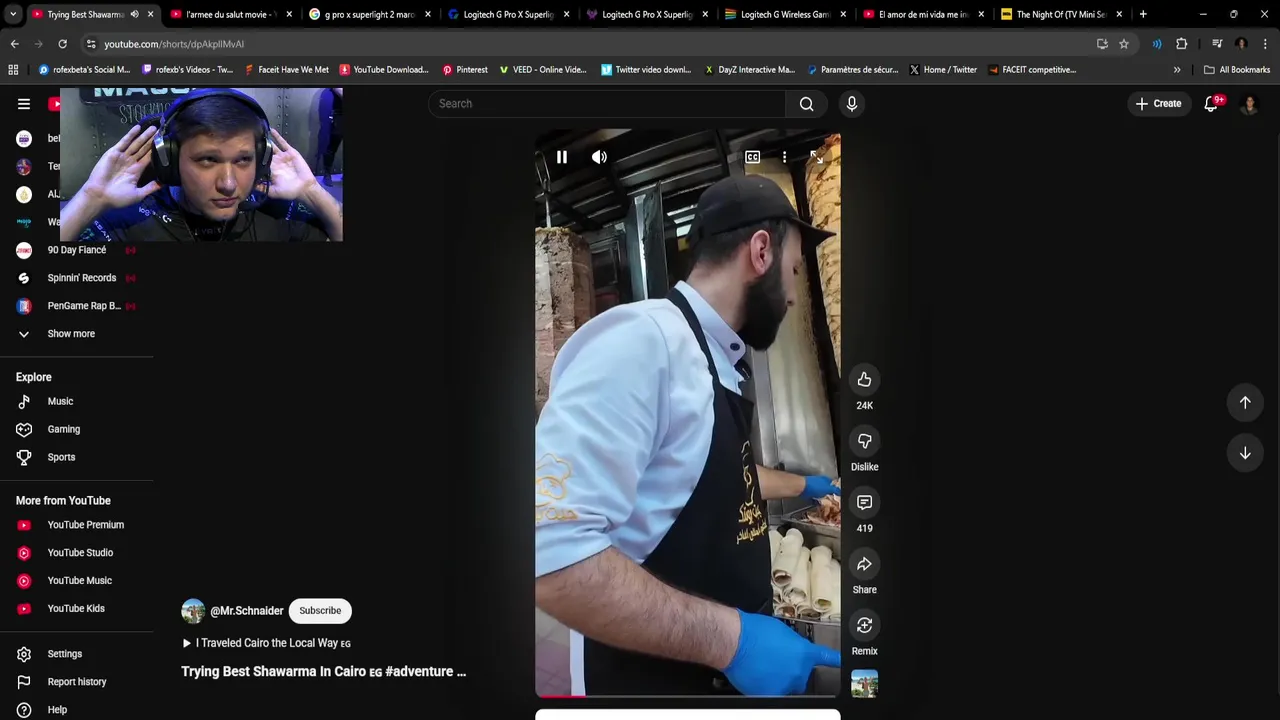1280x720 pixels.
Task: Remix this Short
Action: (864, 625)
